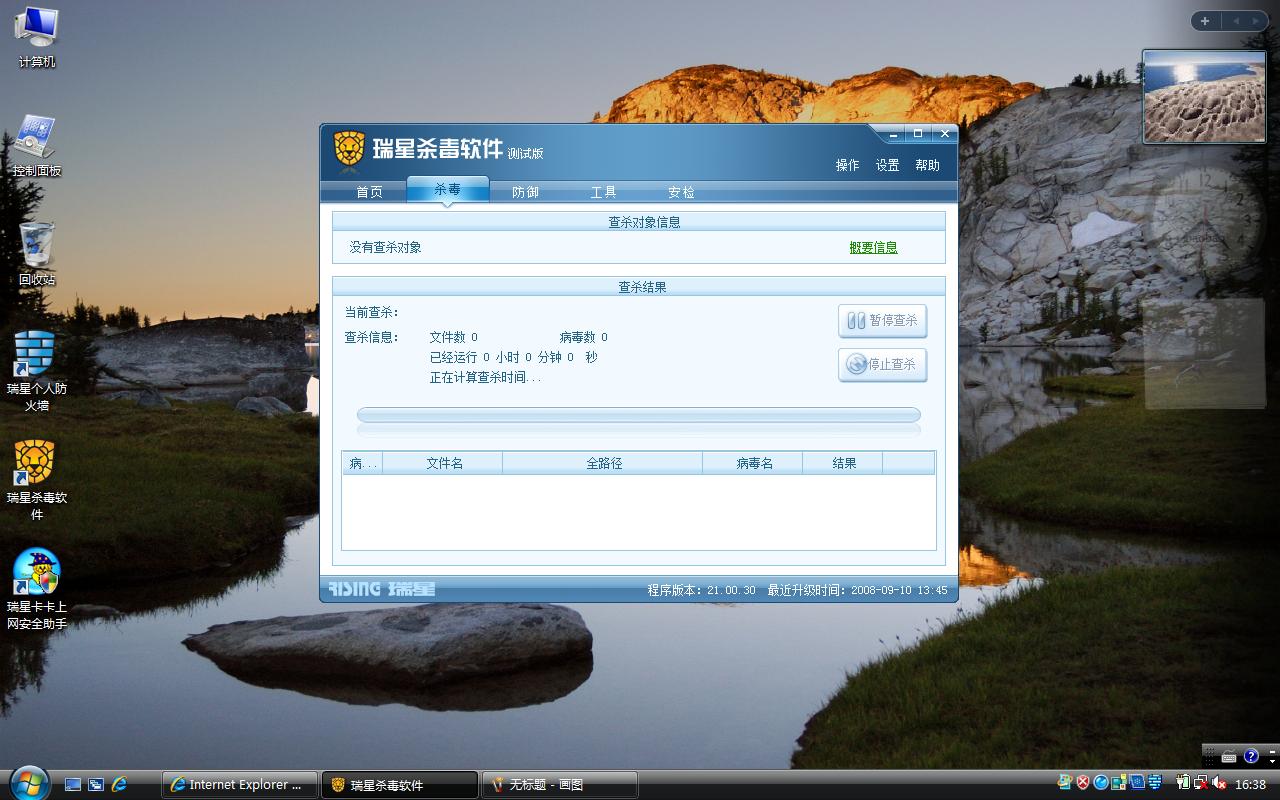
Task: Click the 正在计算查杀时间 text
Action: [485, 378]
